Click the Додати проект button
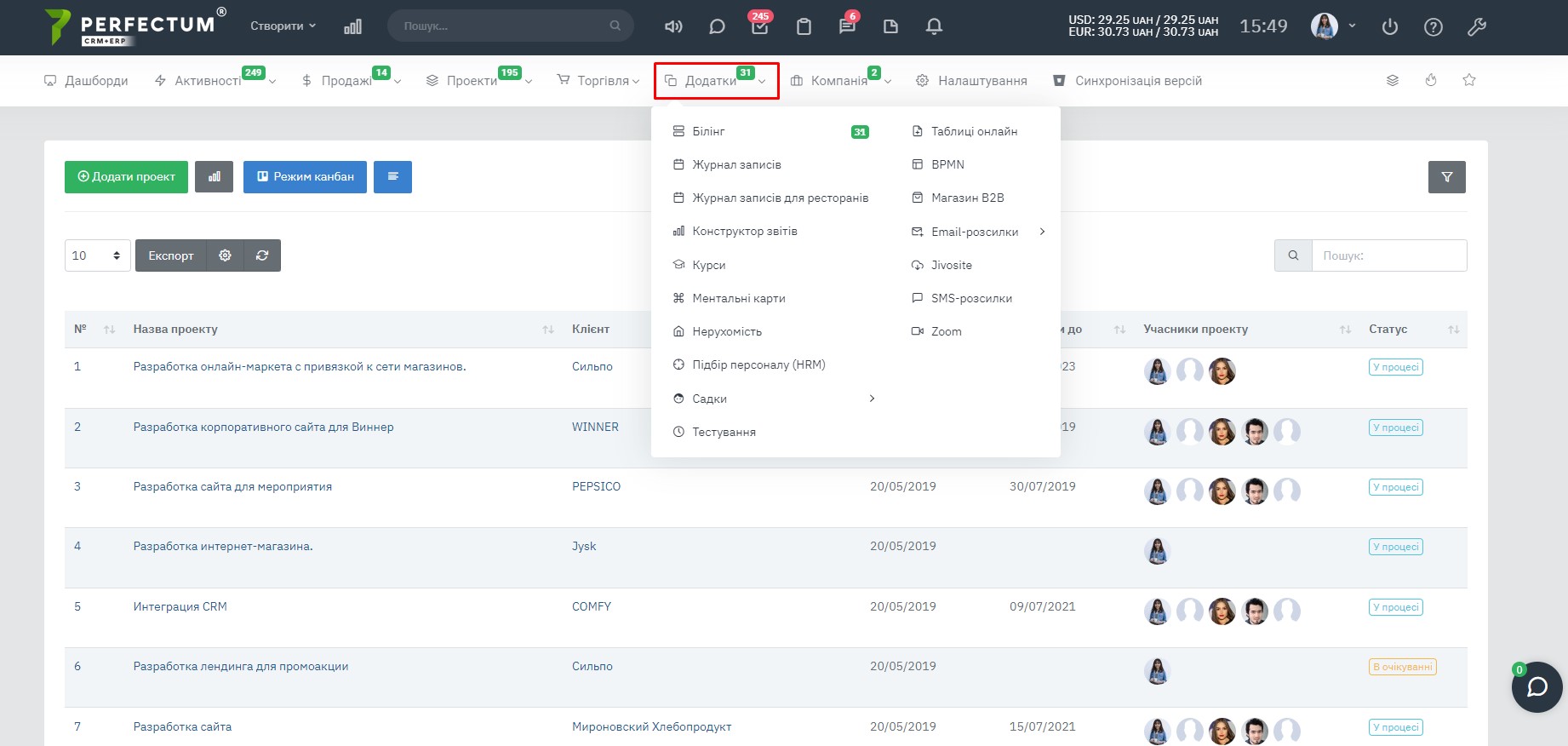This screenshot has width=1568, height=746. 126,177
